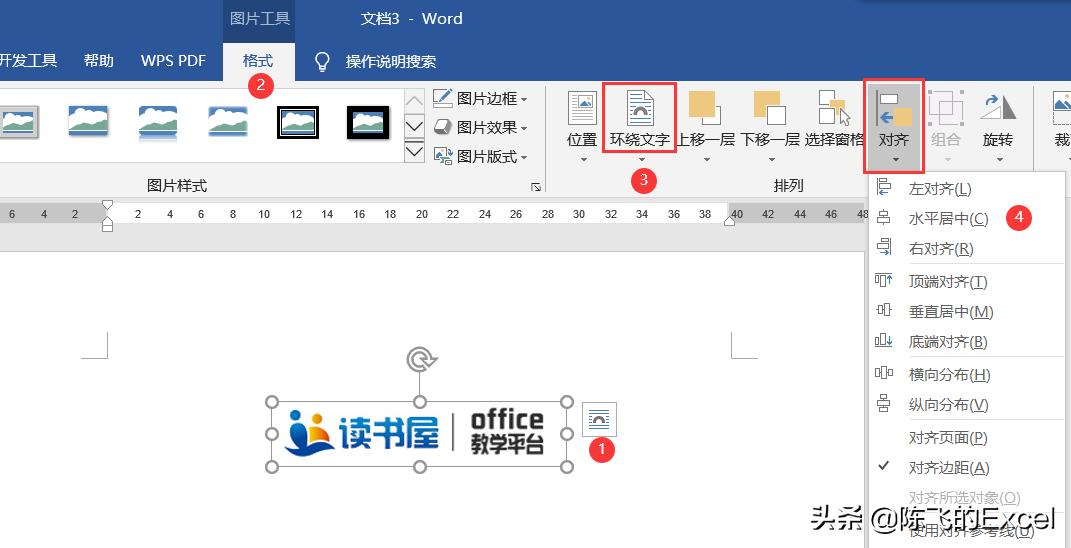The image size is (1071, 548).
Task: Click the bottom-center resize handle of picture
Action: point(420,467)
